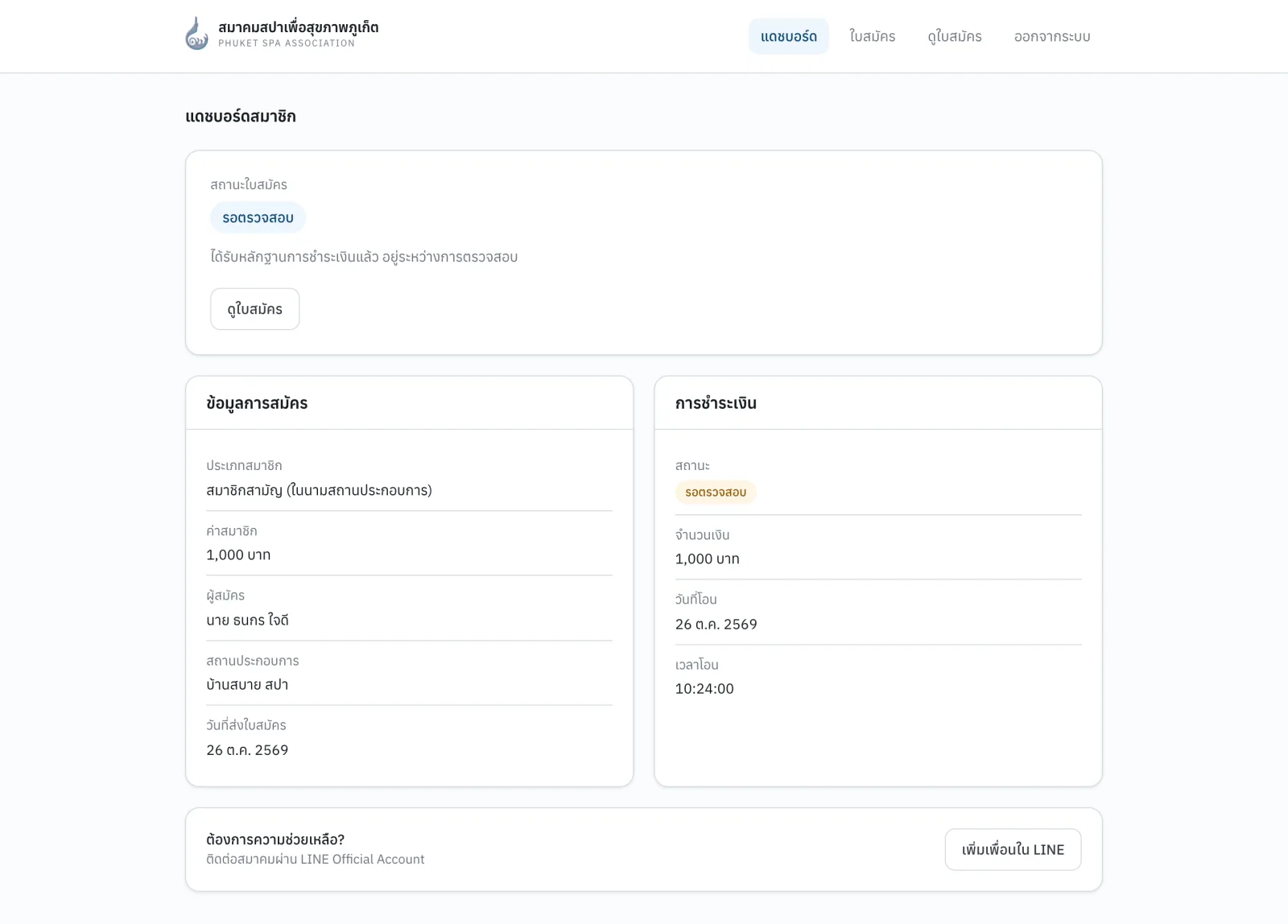Image resolution: width=1288 pixels, height=924 pixels.
Task: Click เพิ่มเพื่อนใน LINE button
Action: click(1013, 849)
